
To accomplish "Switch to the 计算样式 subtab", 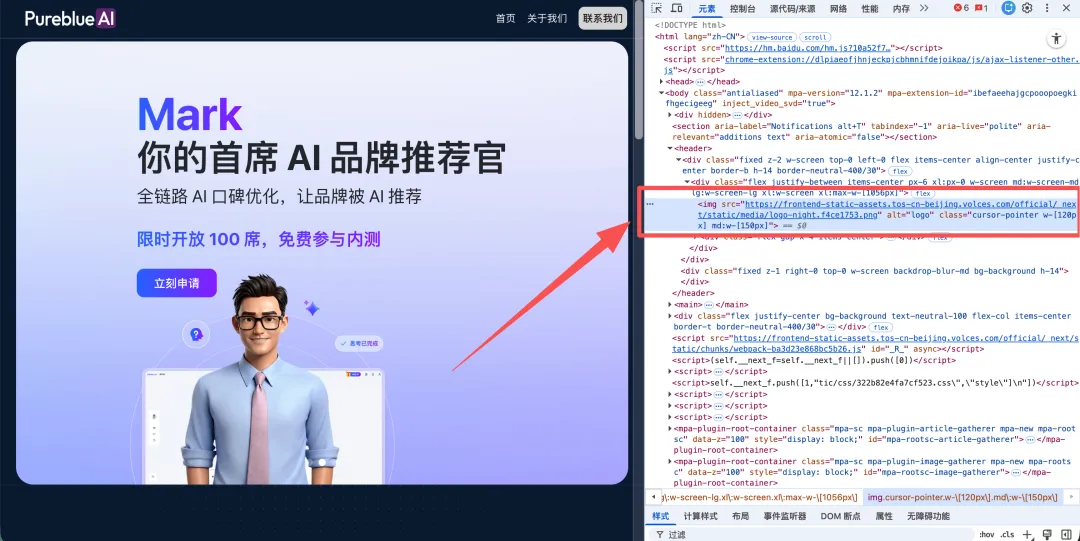I will (x=700, y=516).
